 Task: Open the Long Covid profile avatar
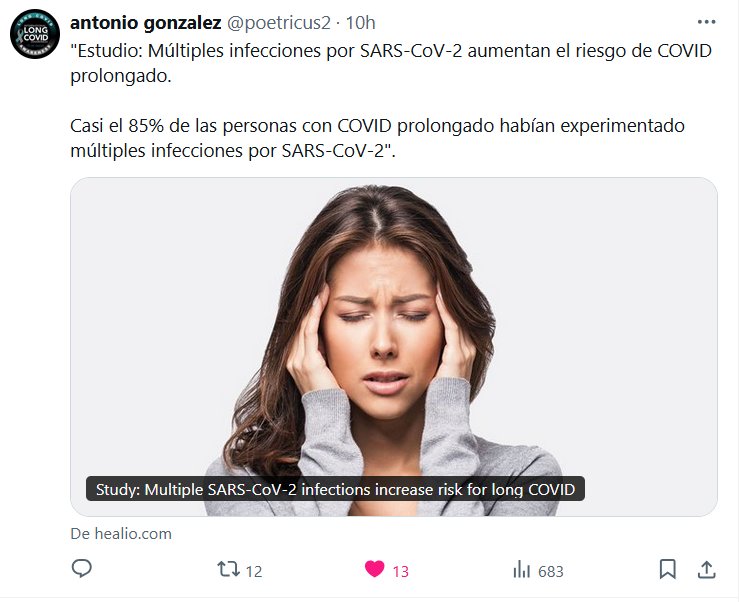tap(35, 34)
